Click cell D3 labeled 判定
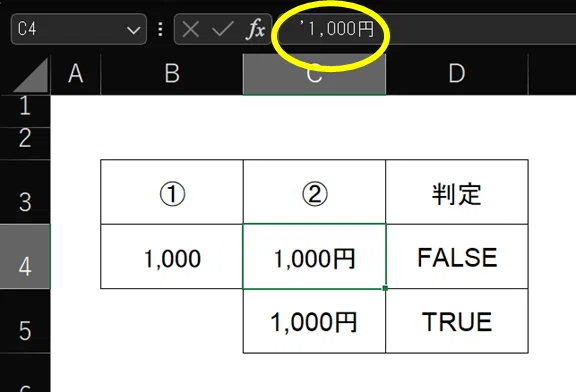 coord(457,192)
